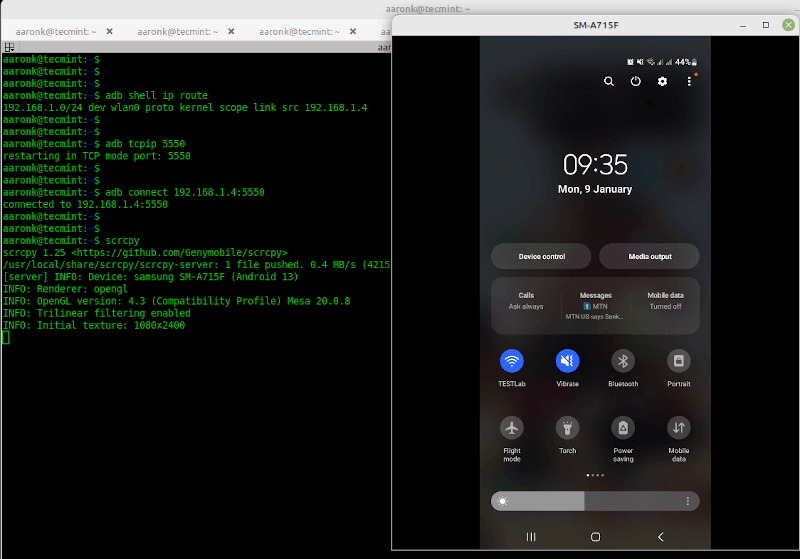Image resolution: width=800 pixels, height=559 pixels.
Task: Close the third terminal tab
Action: coord(353,32)
